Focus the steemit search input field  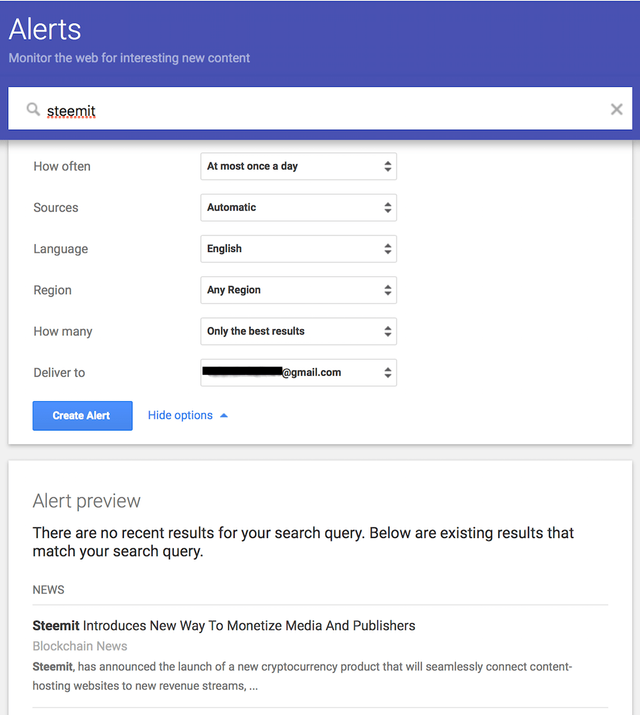click(320, 109)
